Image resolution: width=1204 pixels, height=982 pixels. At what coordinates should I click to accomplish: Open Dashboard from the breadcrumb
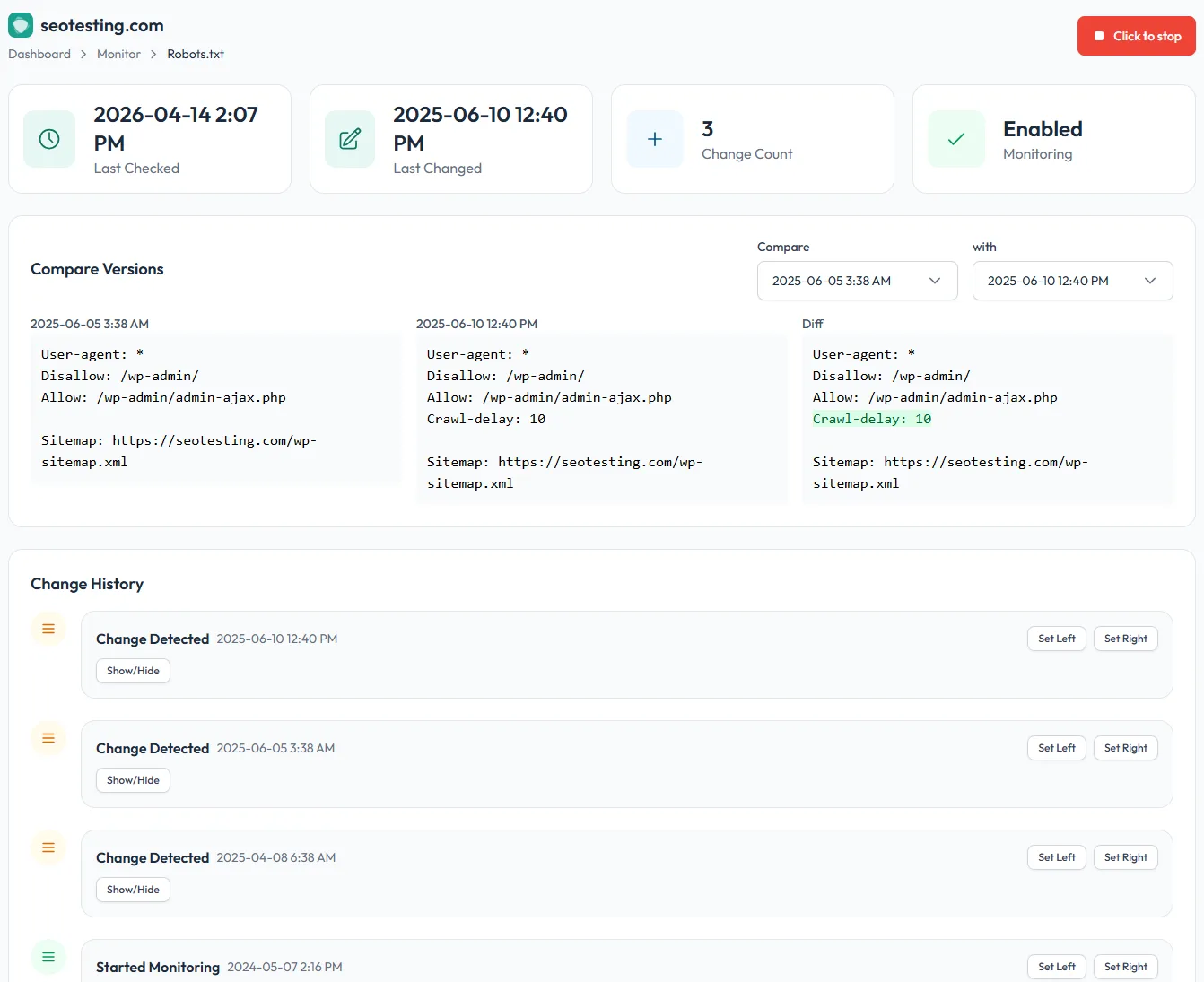39,54
